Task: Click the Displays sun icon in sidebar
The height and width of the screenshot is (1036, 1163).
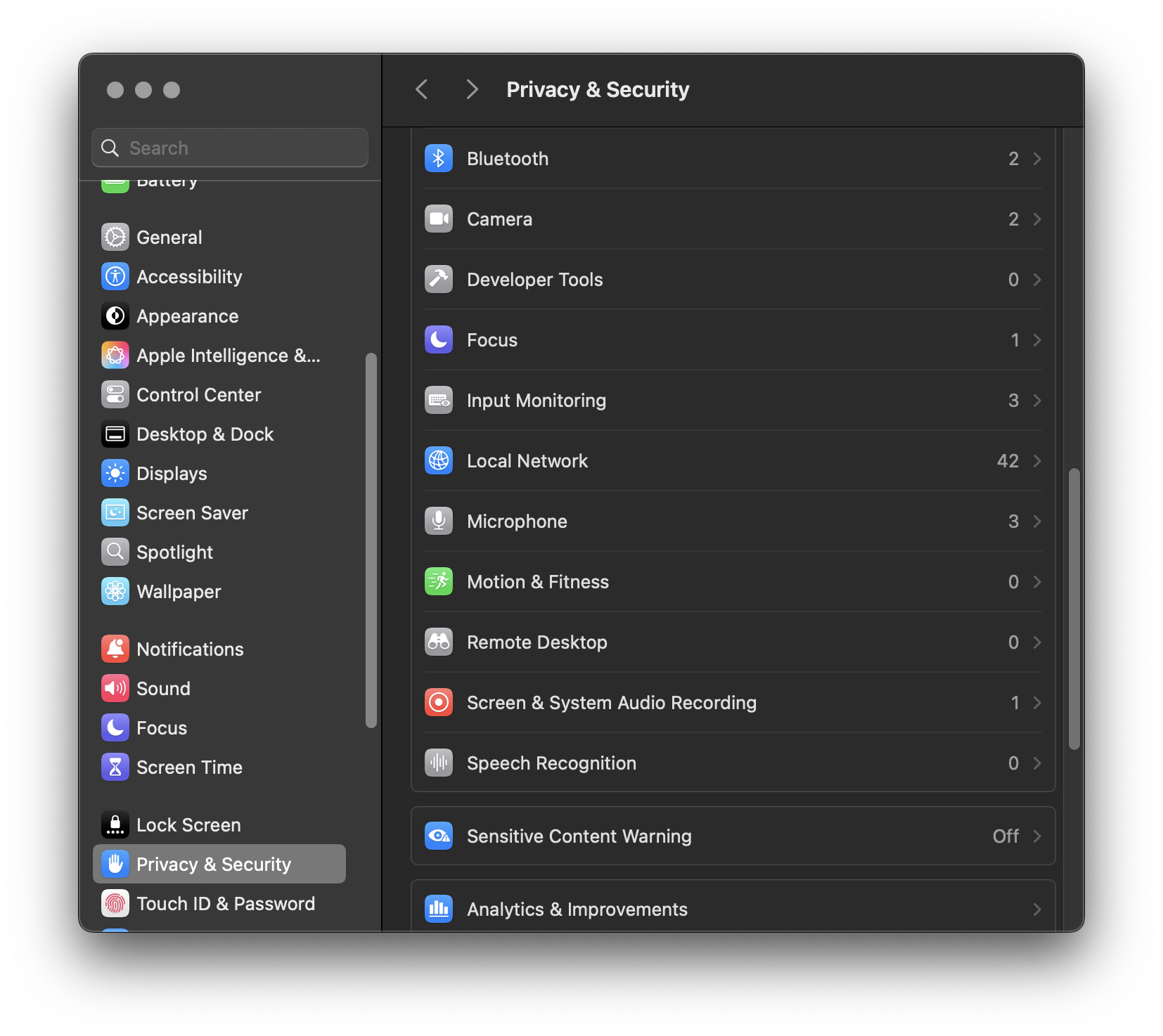Action: tap(115, 474)
